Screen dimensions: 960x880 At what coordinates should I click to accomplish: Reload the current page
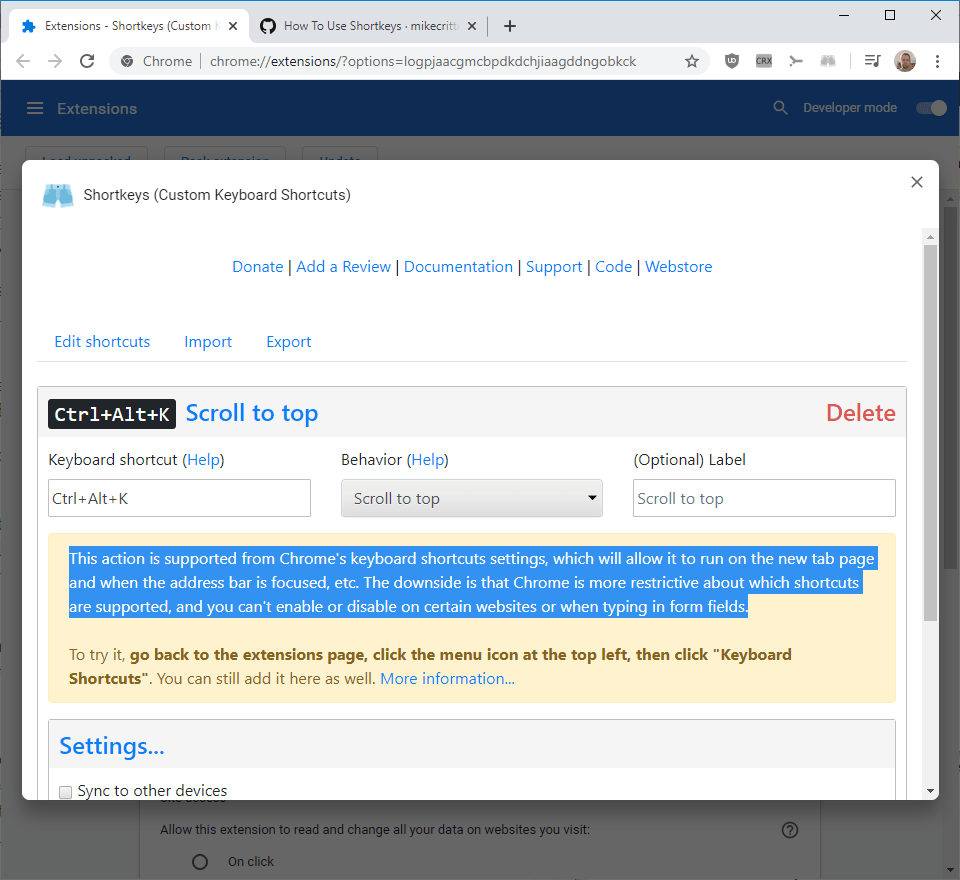click(x=87, y=61)
